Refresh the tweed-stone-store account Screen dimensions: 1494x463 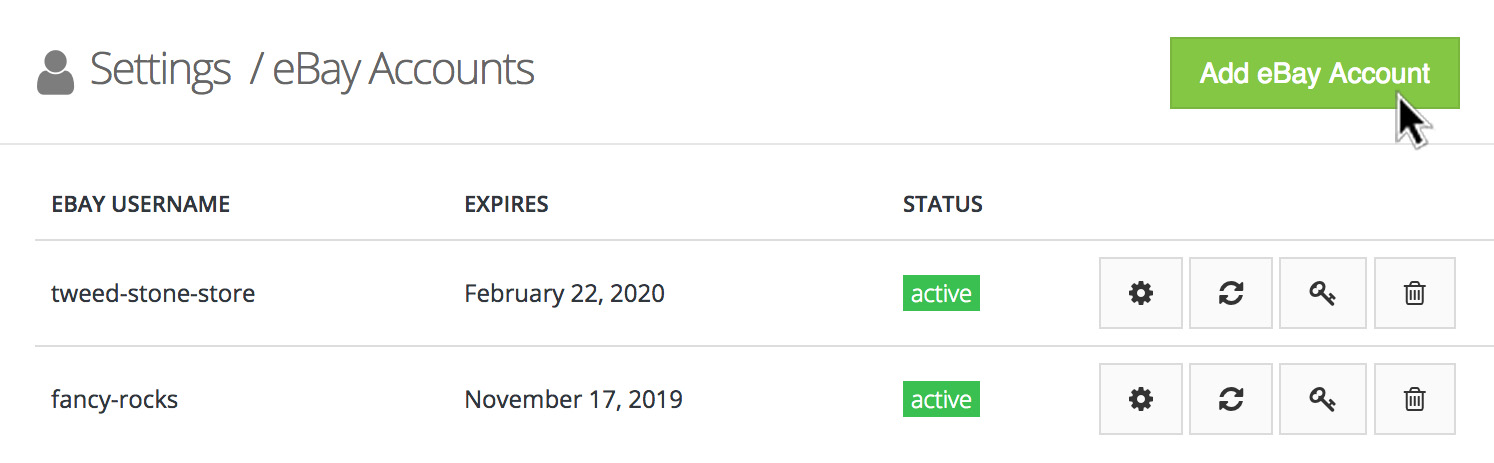click(x=1231, y=293)
